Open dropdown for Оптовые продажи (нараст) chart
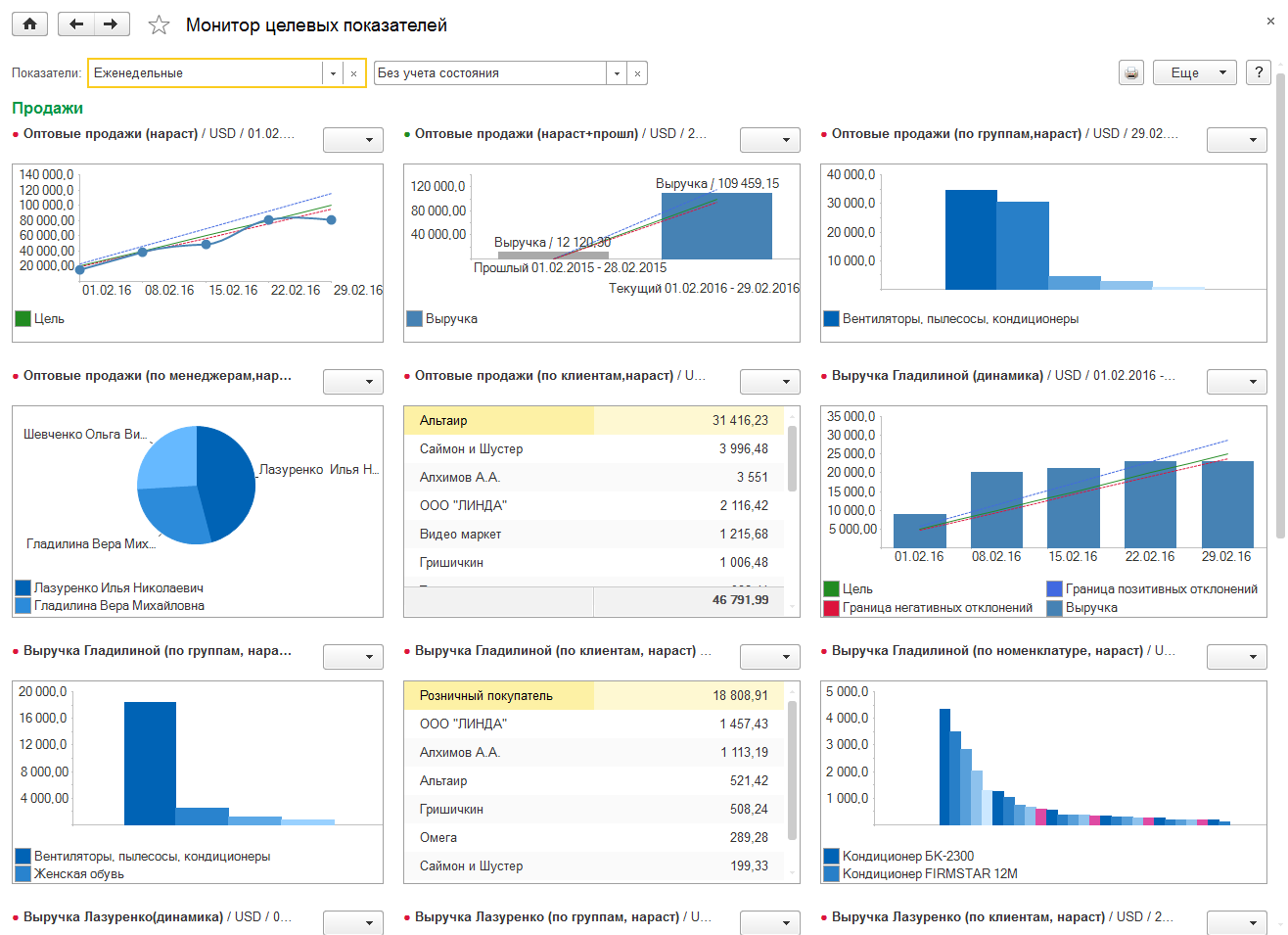1288x935 pixels. tap(352, 140)
